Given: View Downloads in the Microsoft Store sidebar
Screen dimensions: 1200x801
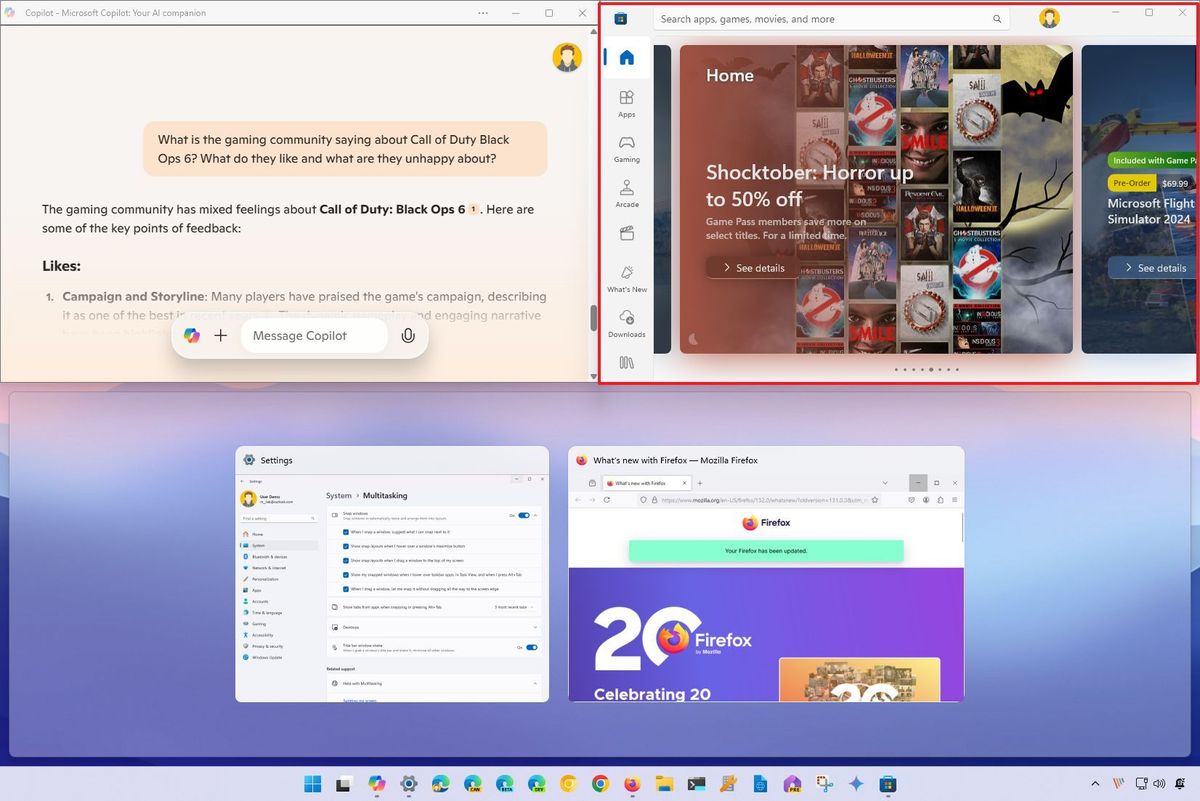Looking at the screenshot, I should [x=626, y=322].
